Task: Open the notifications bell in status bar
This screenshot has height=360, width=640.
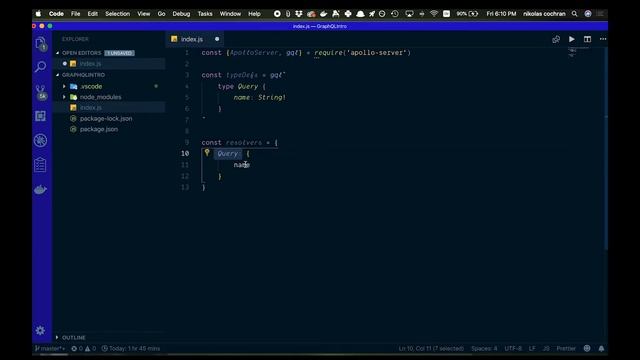Action: coord(601,348)
